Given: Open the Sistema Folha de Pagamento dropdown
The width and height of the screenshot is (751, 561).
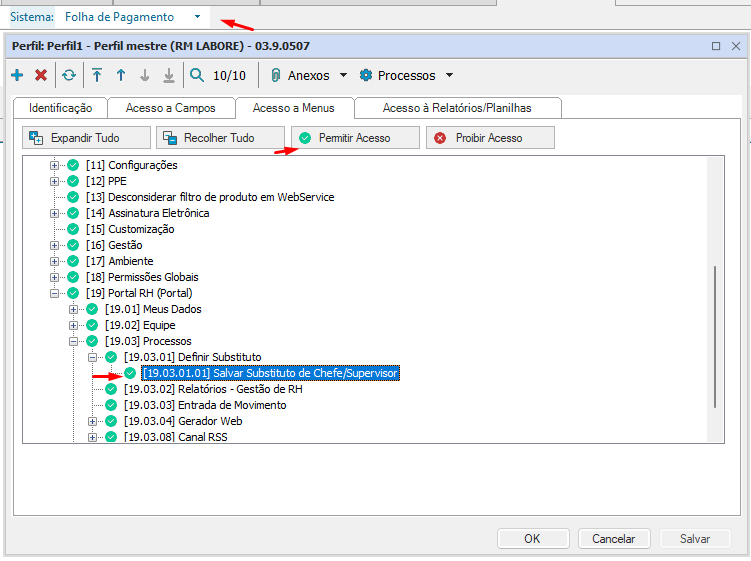Looking at the screenshot, I should tap(197, 17).
